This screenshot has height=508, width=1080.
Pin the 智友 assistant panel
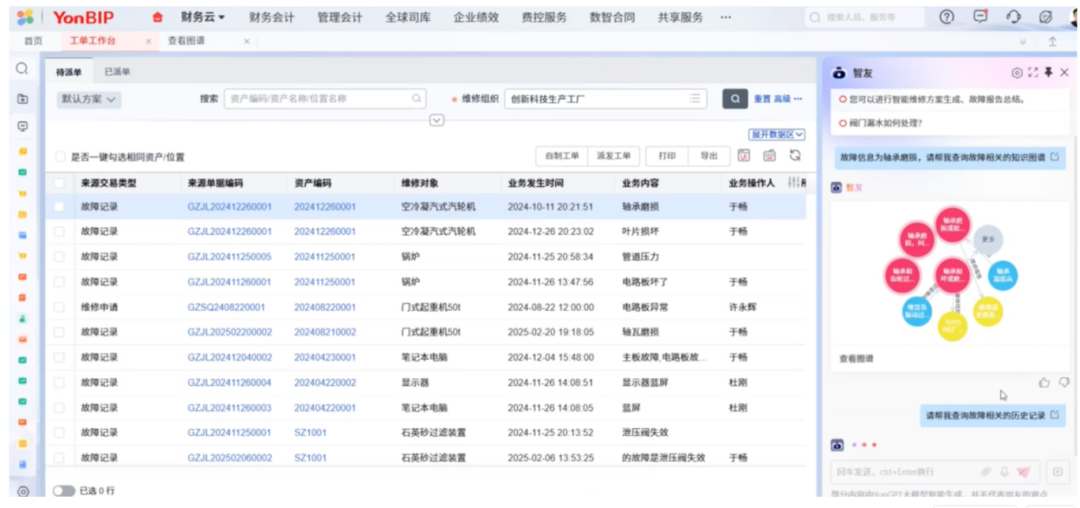click(x=1048, y=73)
